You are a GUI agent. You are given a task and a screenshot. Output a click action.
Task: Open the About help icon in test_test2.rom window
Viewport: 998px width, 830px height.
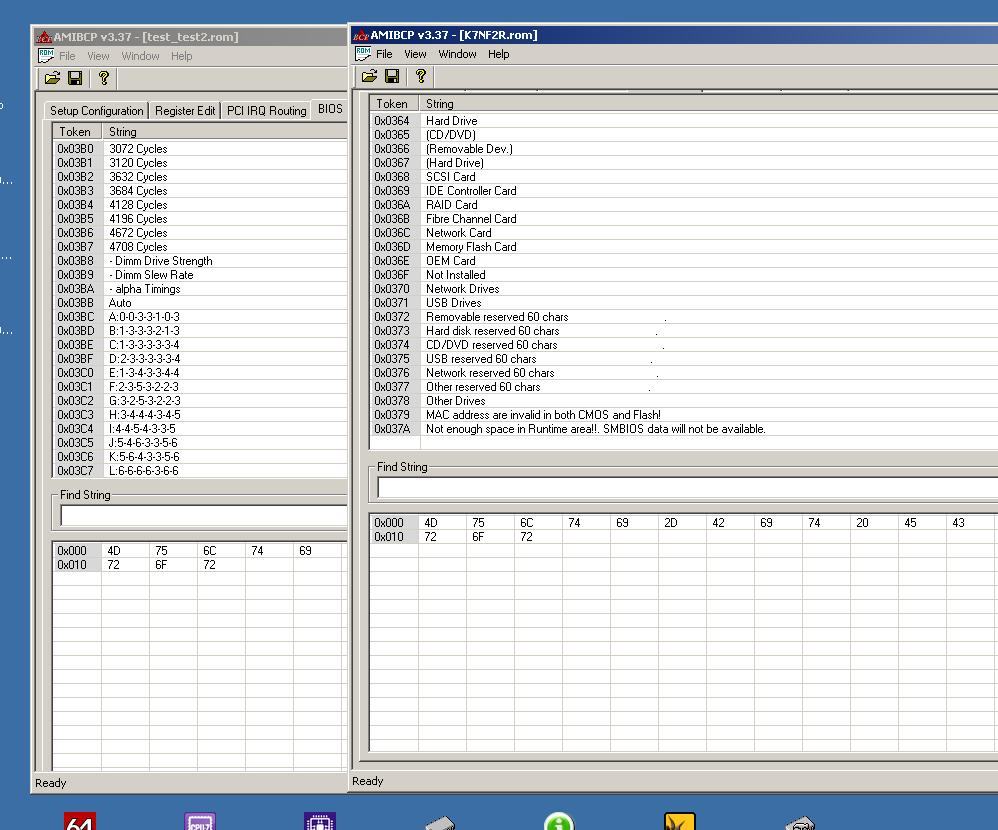click(104, 78)
